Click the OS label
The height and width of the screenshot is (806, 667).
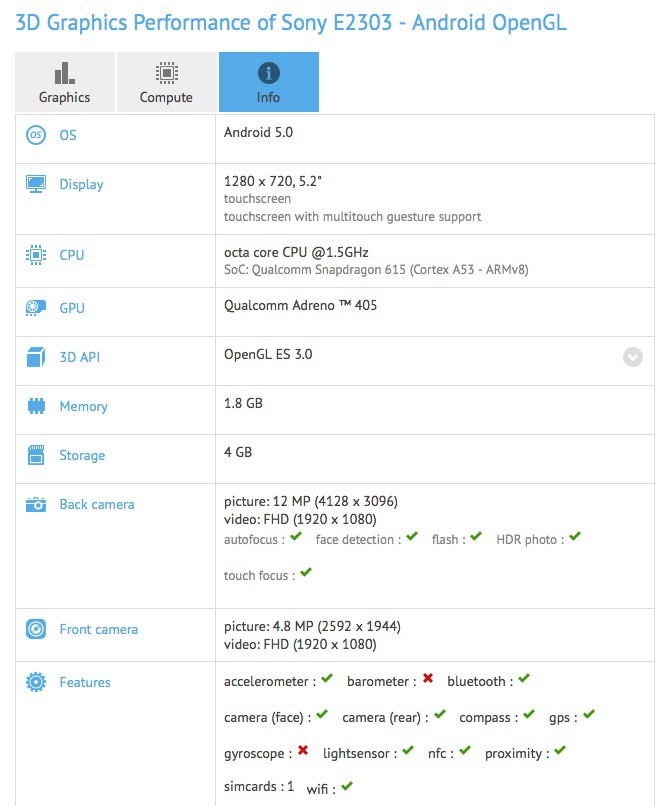point(68,135)
